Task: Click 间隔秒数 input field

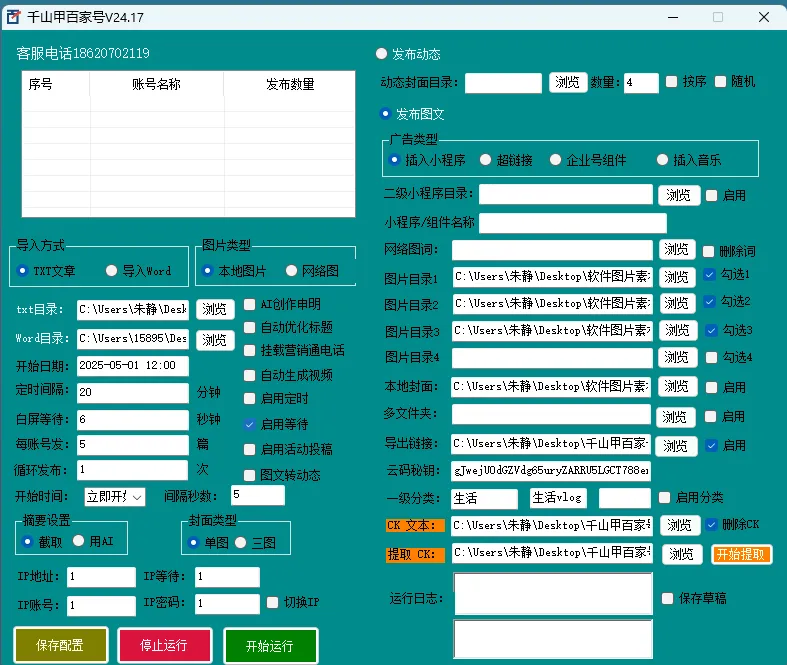Action: [x=257, y=495]
